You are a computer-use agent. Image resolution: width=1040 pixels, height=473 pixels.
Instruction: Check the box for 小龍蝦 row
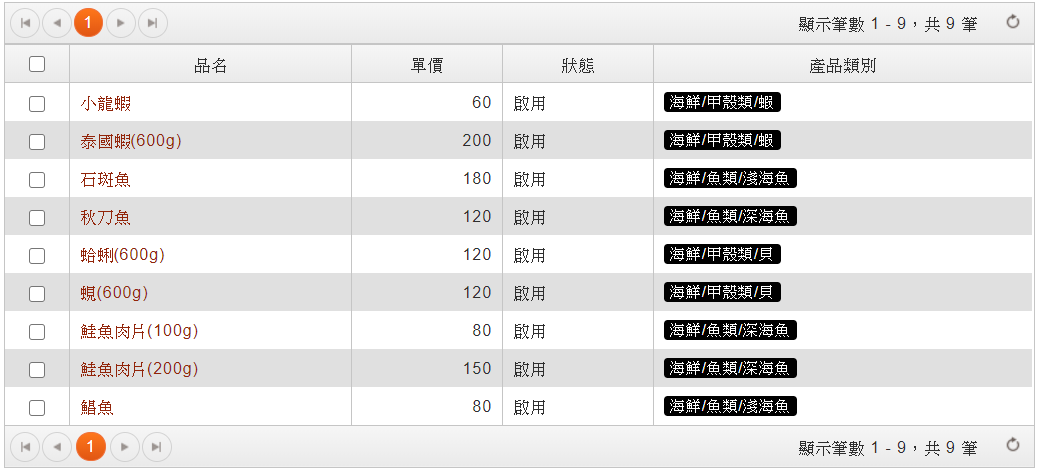[37, 103]
